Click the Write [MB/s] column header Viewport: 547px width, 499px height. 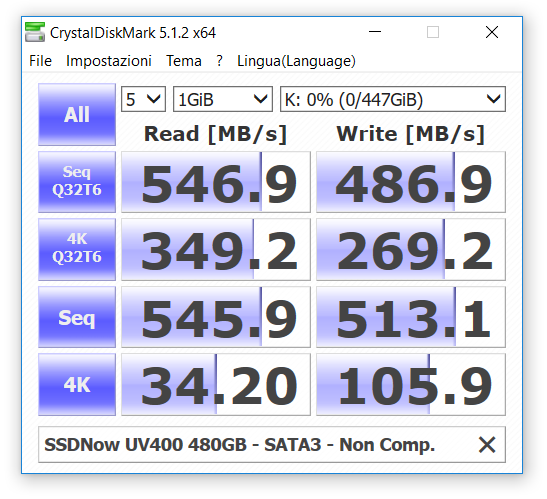click(411, 134)
